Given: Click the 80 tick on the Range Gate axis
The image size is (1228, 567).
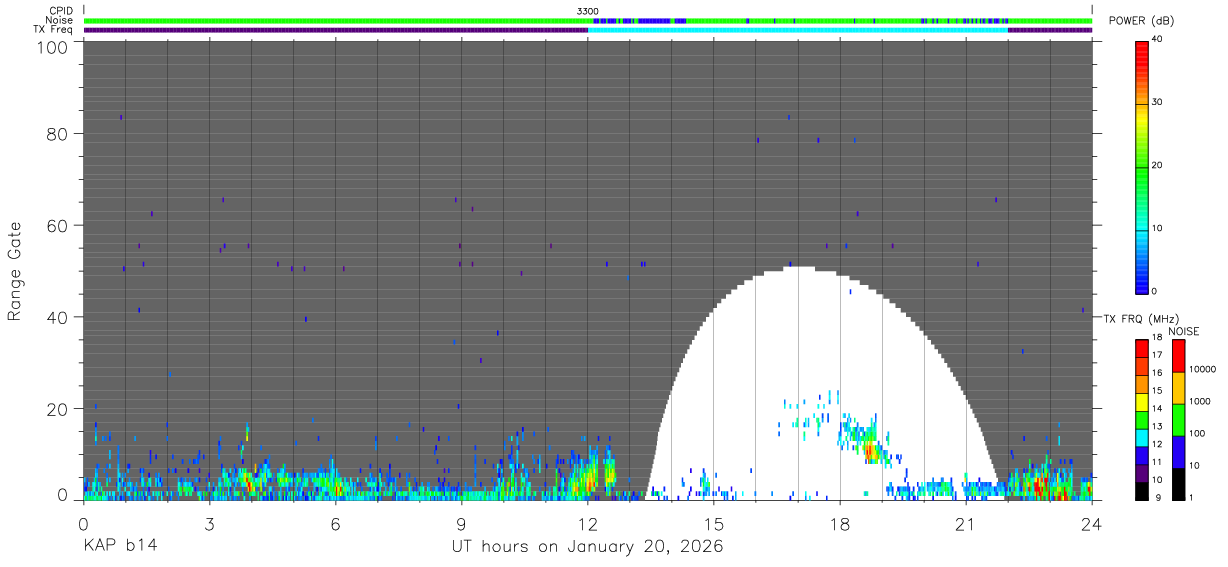Looking at the screenshot, I should pyautogui.click(x=57, y=134).
